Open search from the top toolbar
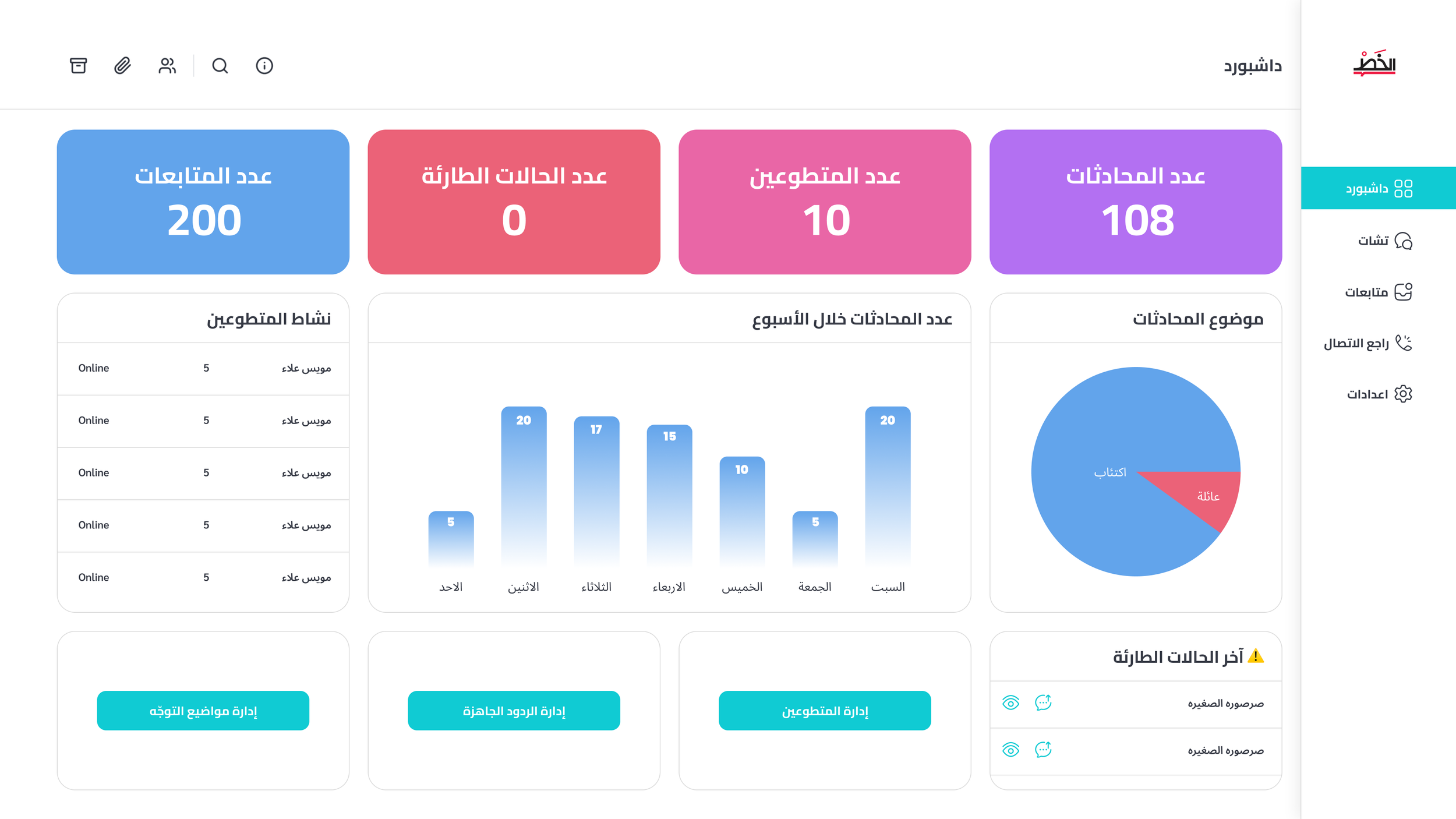Screen dimensions: 1456x819 click(220, 66)
